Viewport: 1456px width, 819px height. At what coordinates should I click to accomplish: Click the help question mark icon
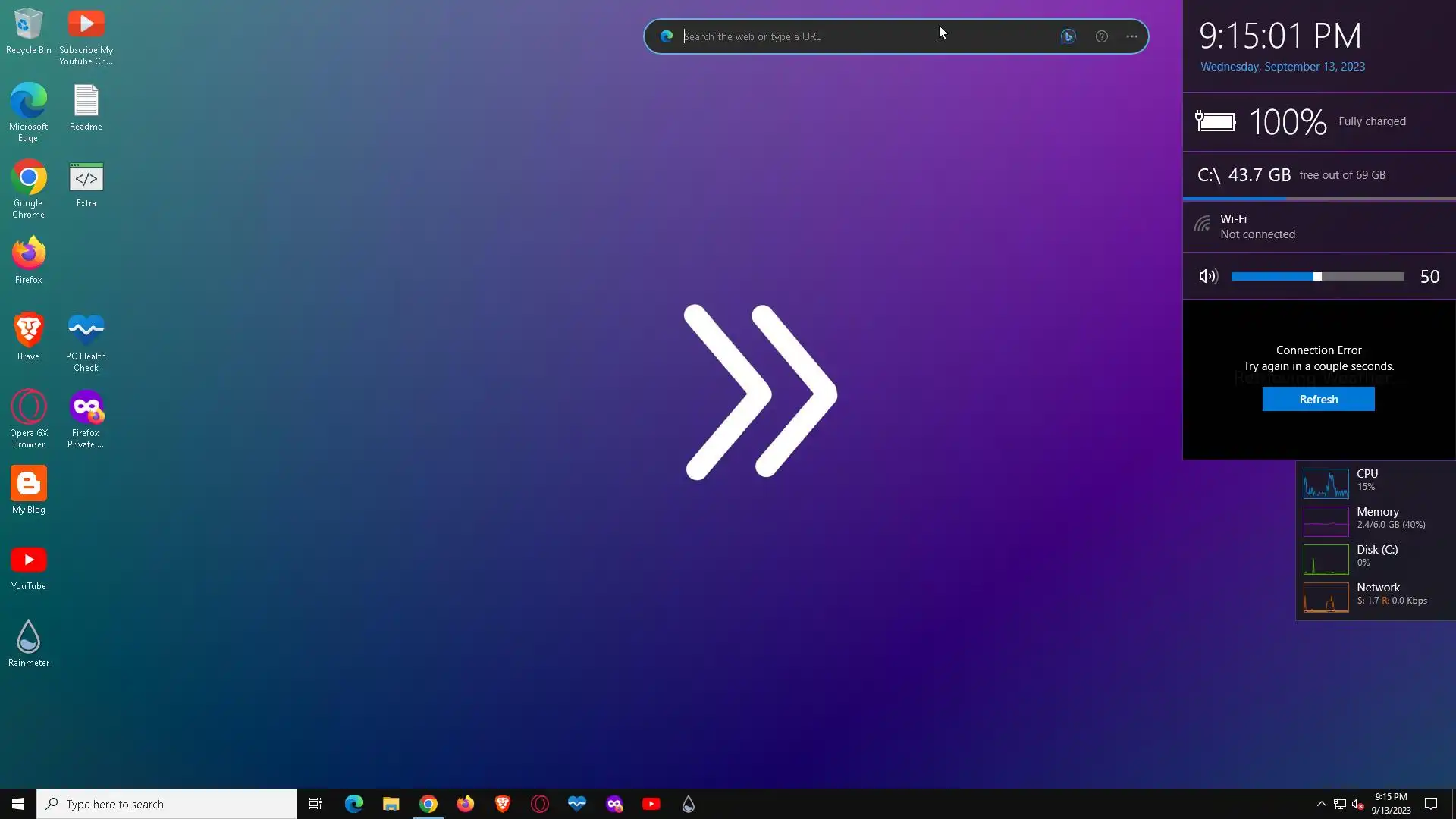(x=1101, y=36)
